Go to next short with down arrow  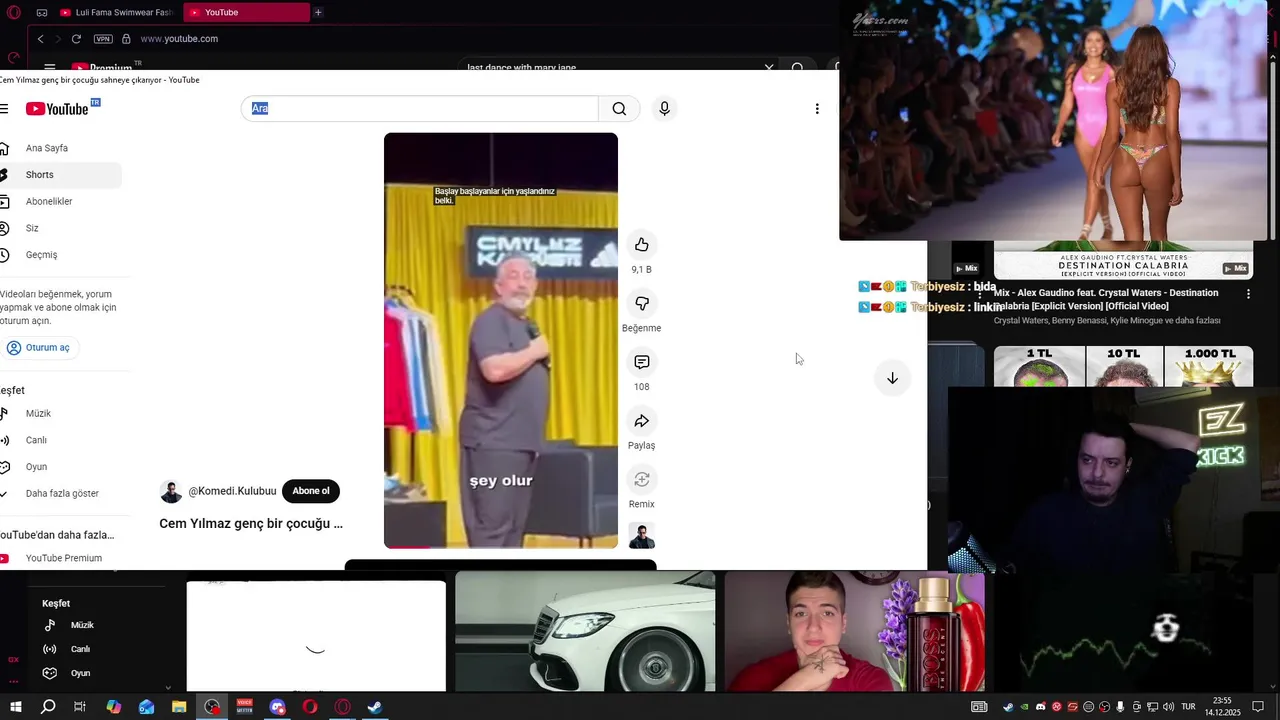click(892, 378)
